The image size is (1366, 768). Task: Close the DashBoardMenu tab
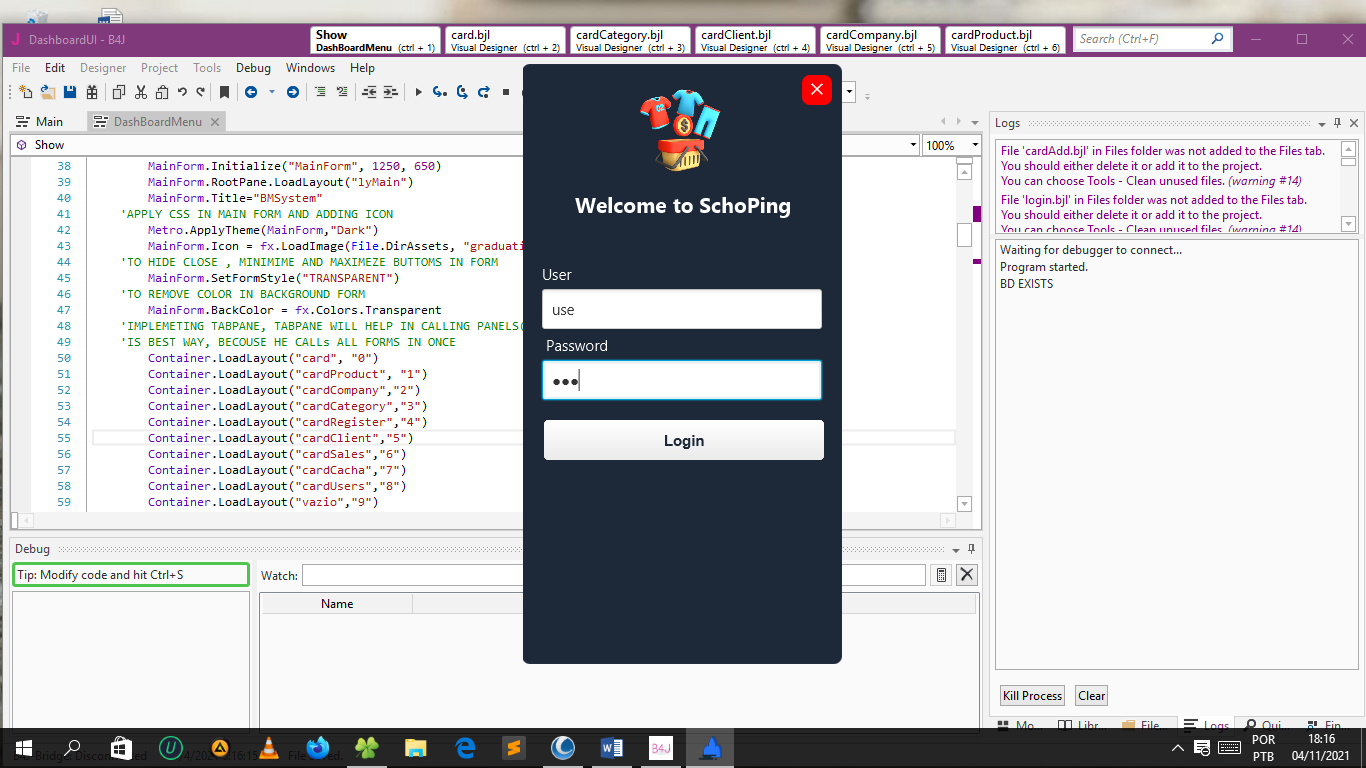coord(214,122)
